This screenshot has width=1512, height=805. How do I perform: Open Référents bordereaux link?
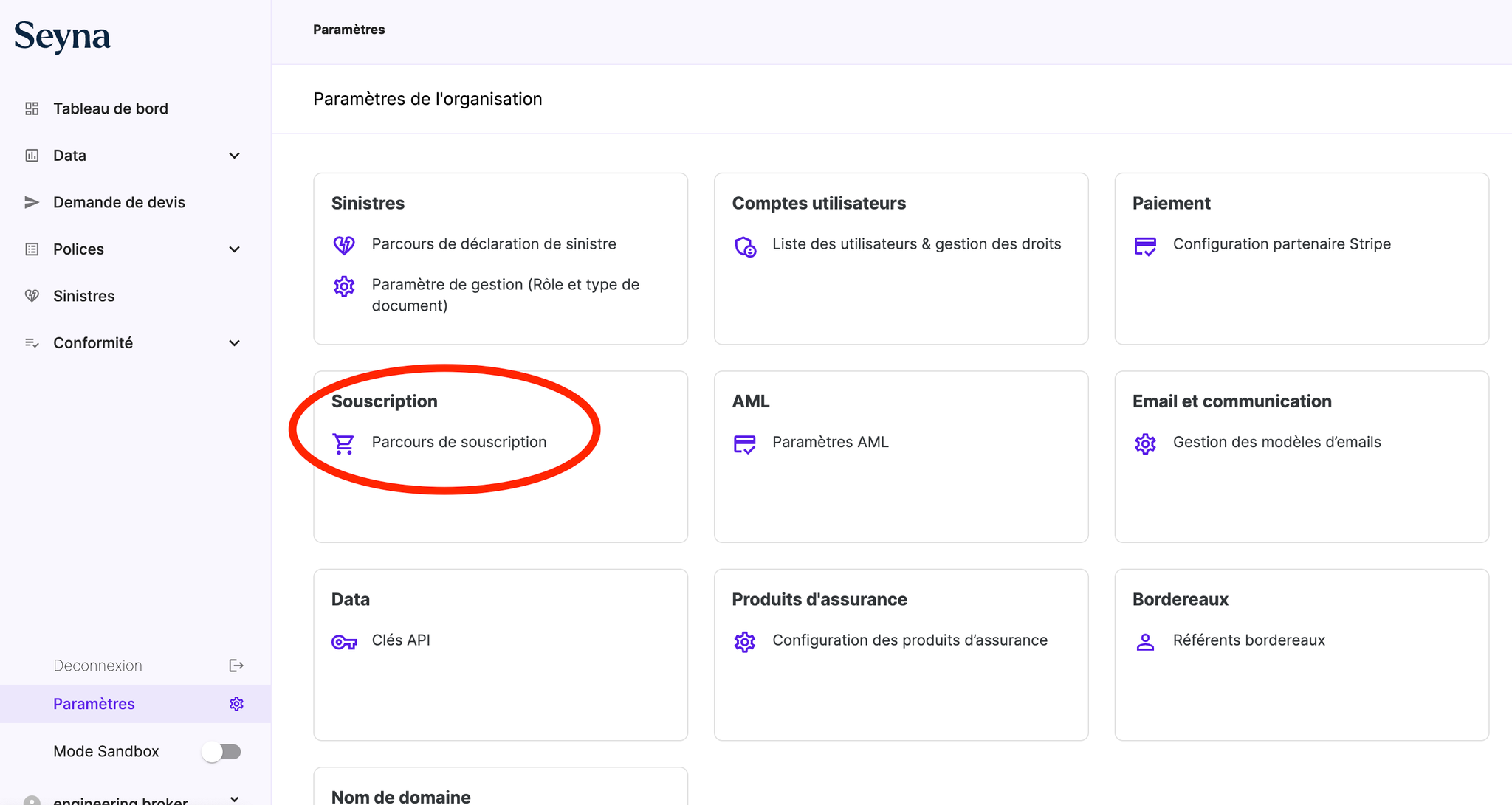(x=1249, y=640)
